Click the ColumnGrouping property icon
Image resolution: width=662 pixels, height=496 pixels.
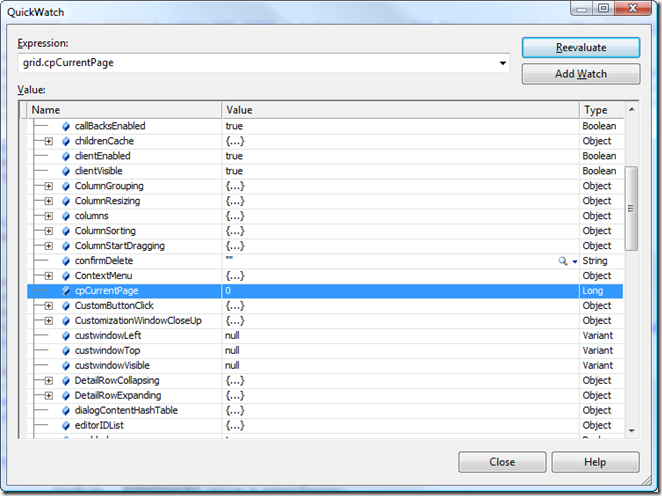[66, 186]
